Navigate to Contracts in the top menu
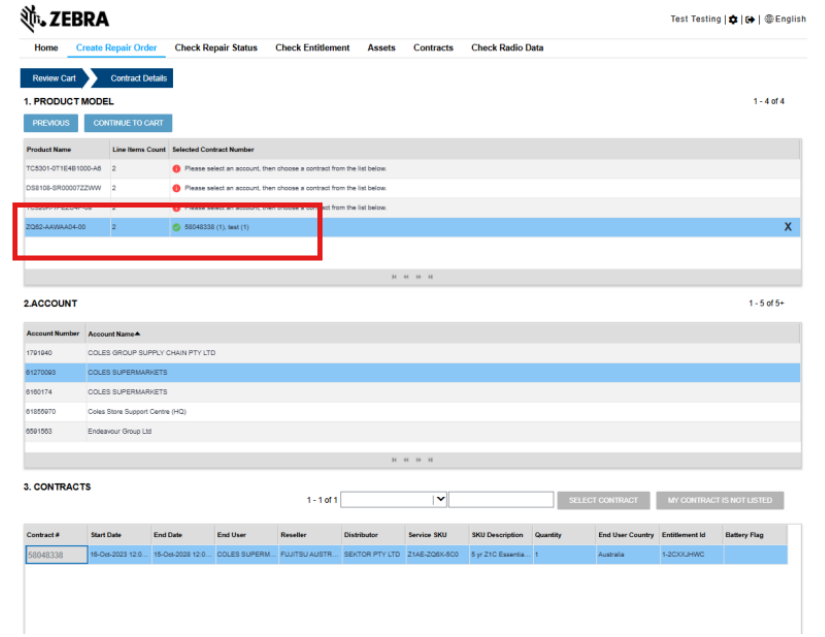Screen dimensions: 825x637 tap(433, 48)
